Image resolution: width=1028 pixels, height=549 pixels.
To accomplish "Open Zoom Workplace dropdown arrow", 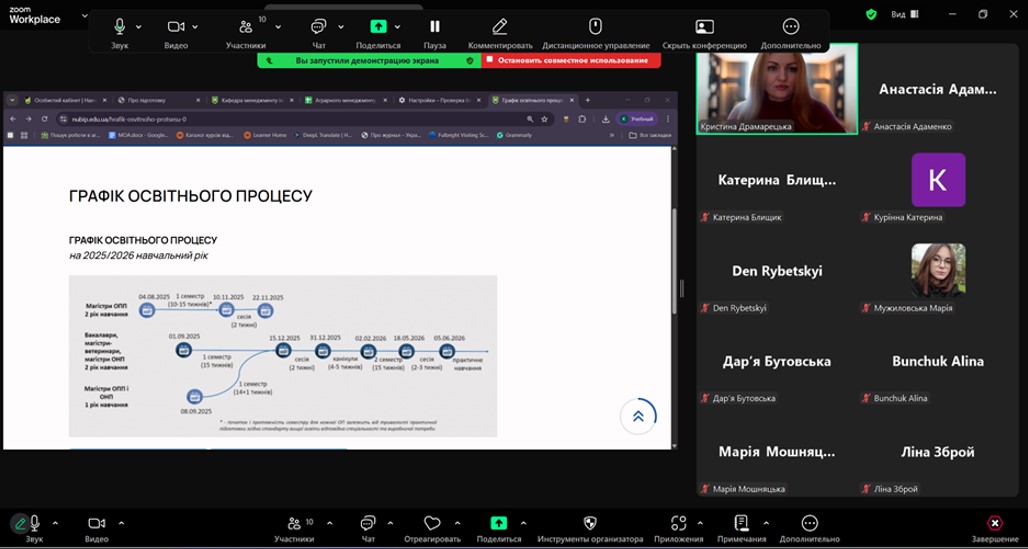I will click(x=84, y=15).
